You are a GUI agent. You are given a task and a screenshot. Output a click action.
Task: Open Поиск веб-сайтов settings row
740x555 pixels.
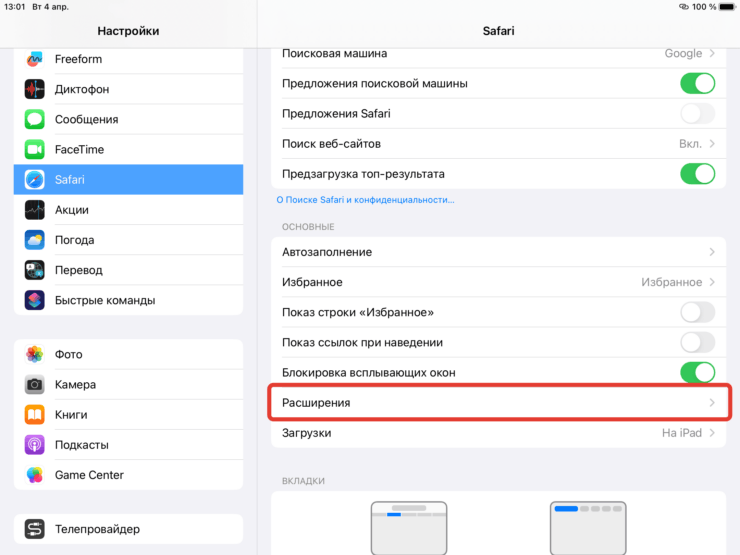[499, 144]
